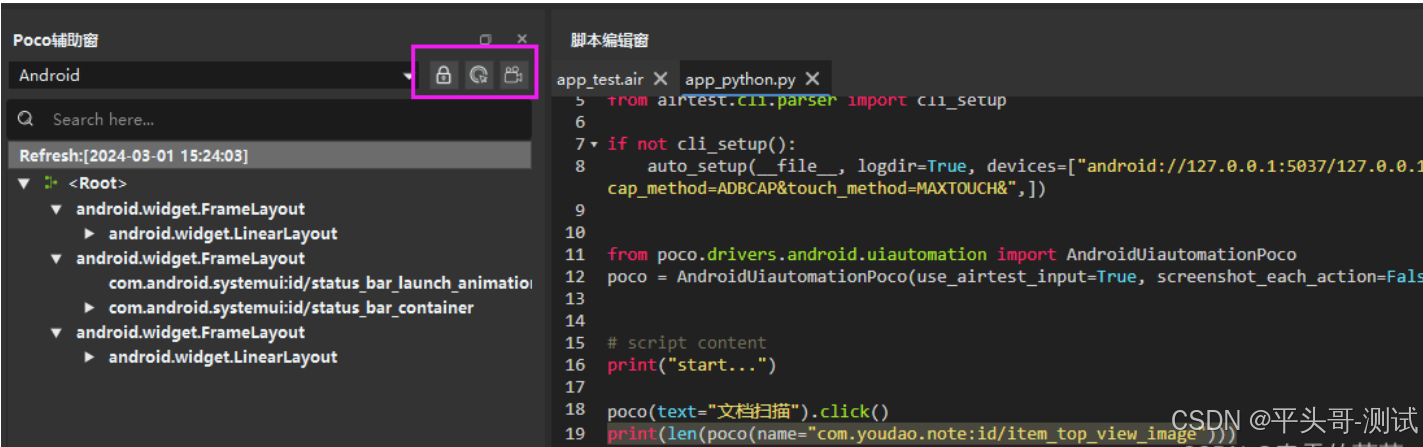The width and height of the screenshot is (1423, 447).
Task: Close the app_test.air tab
Action: pos(660,78)
